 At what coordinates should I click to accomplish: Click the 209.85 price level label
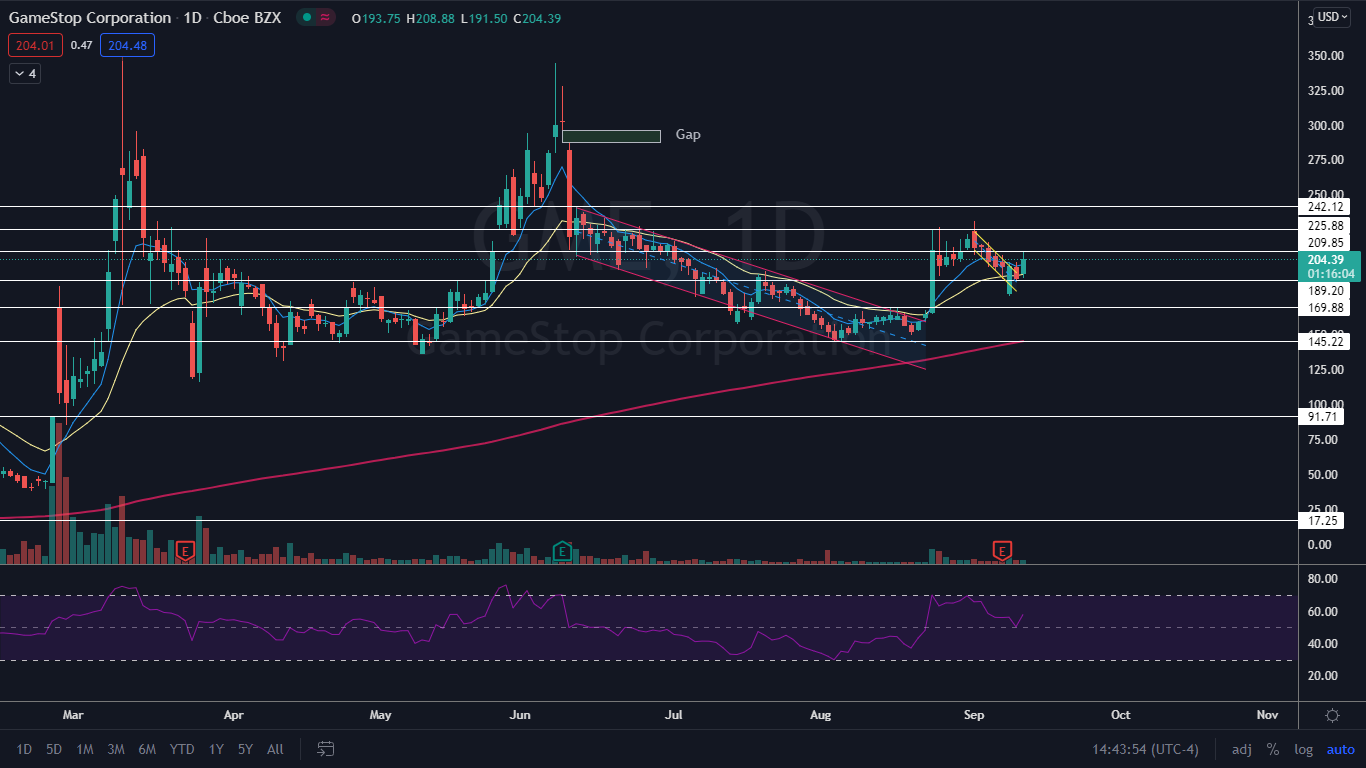[x=1324, y=243]
